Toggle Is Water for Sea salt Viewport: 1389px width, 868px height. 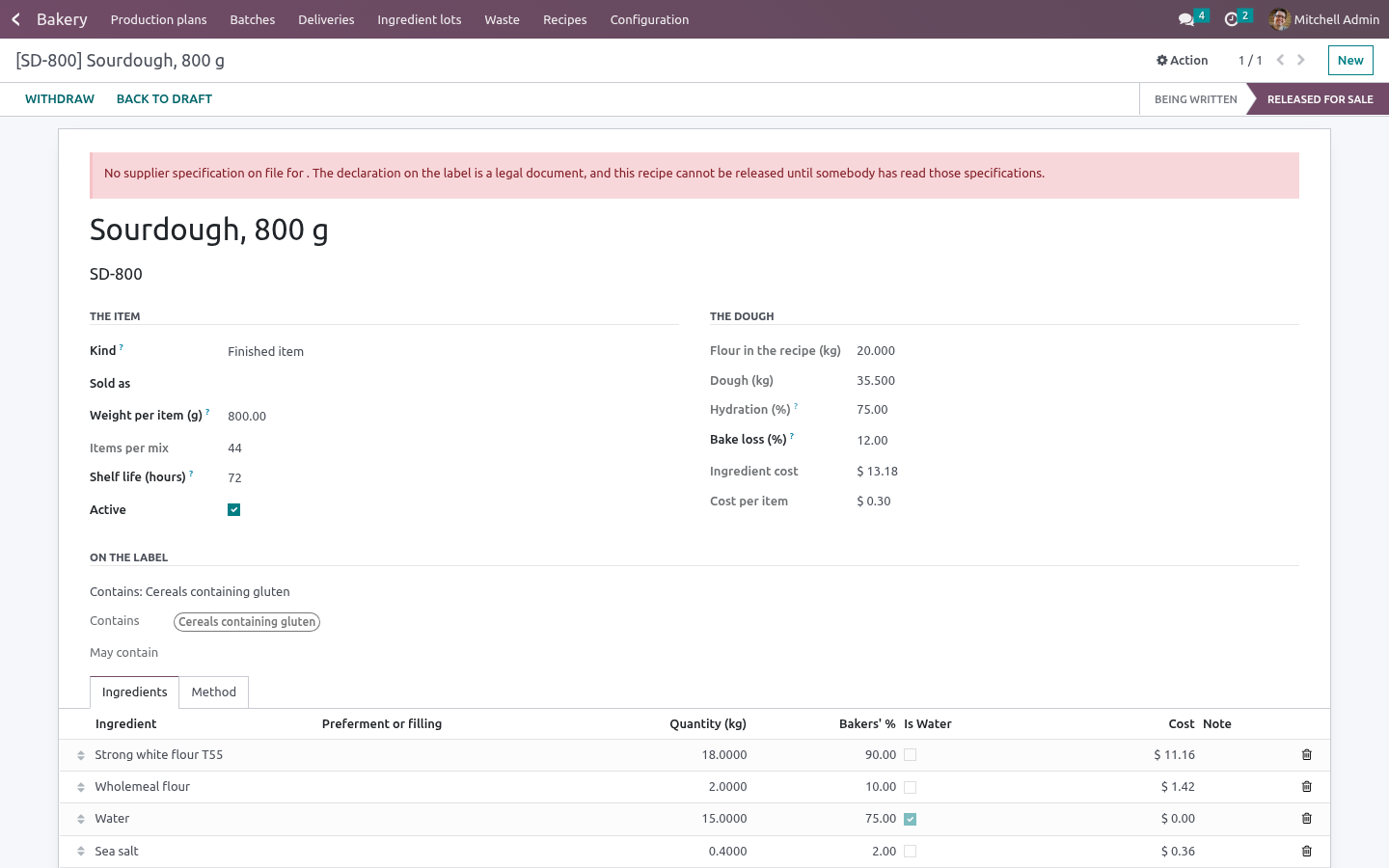click(911, 852)
